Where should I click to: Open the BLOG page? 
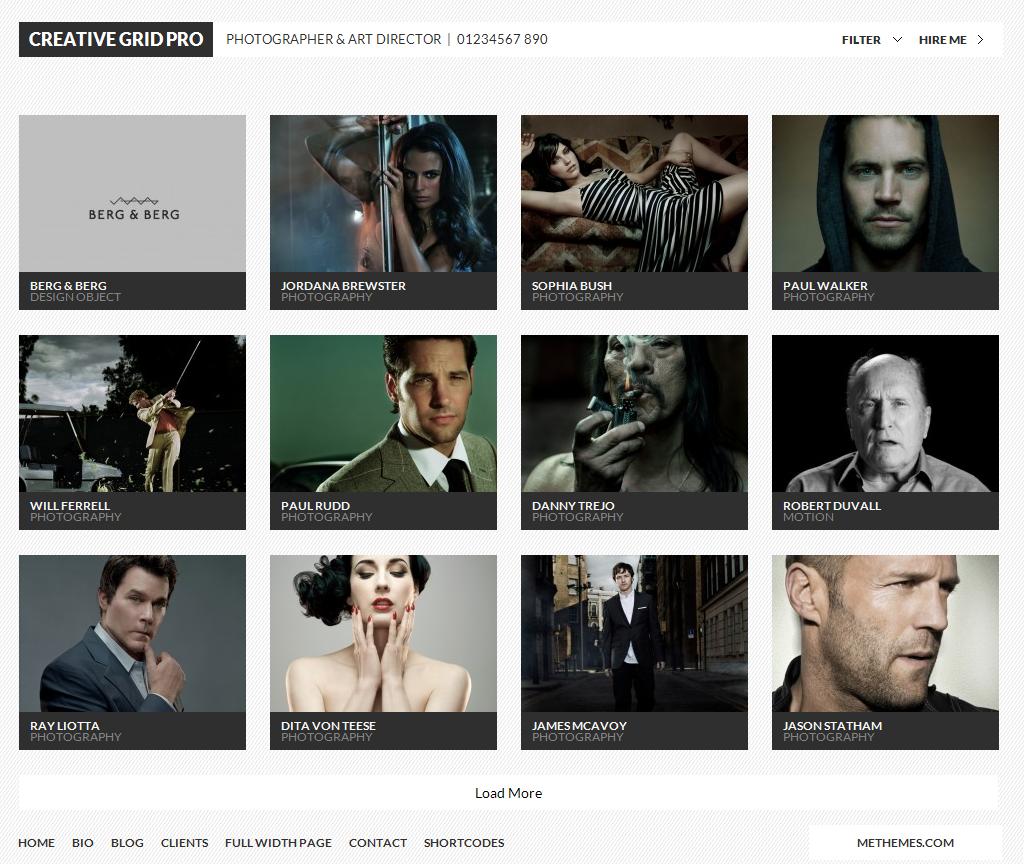tap(127, 843)
